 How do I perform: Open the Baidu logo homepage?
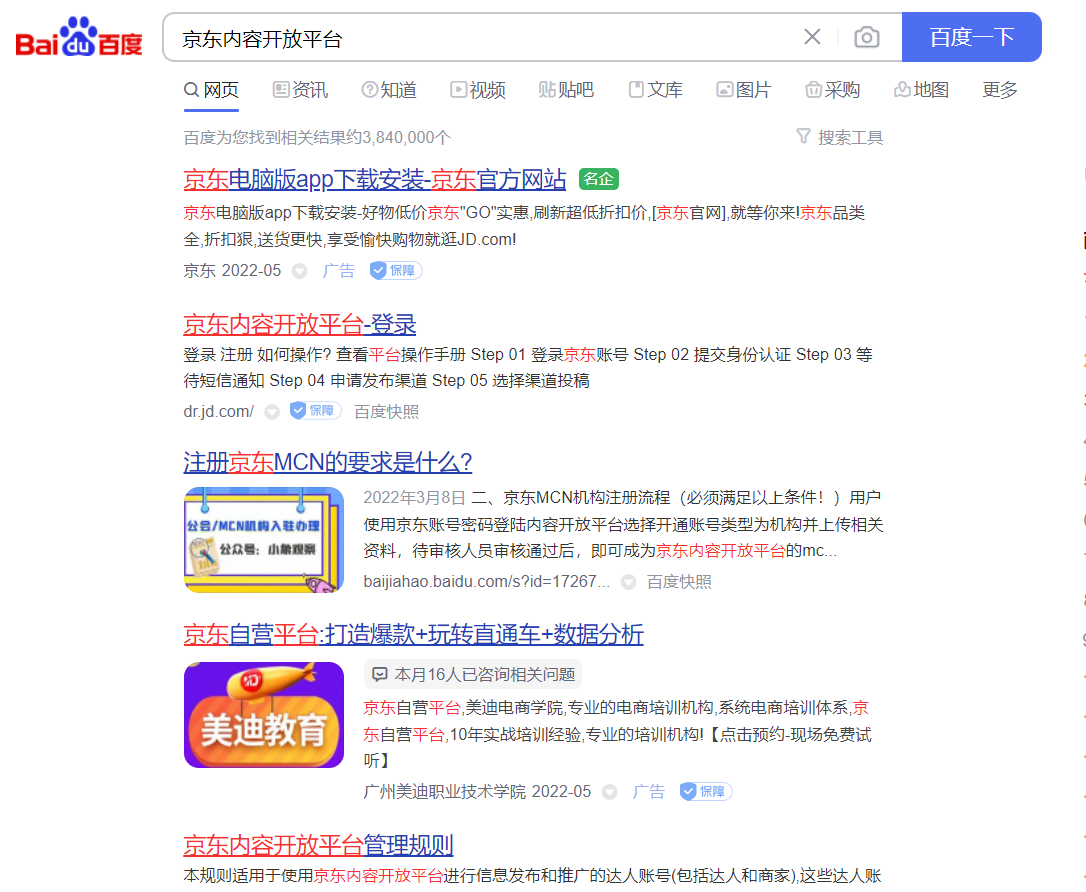79,37
